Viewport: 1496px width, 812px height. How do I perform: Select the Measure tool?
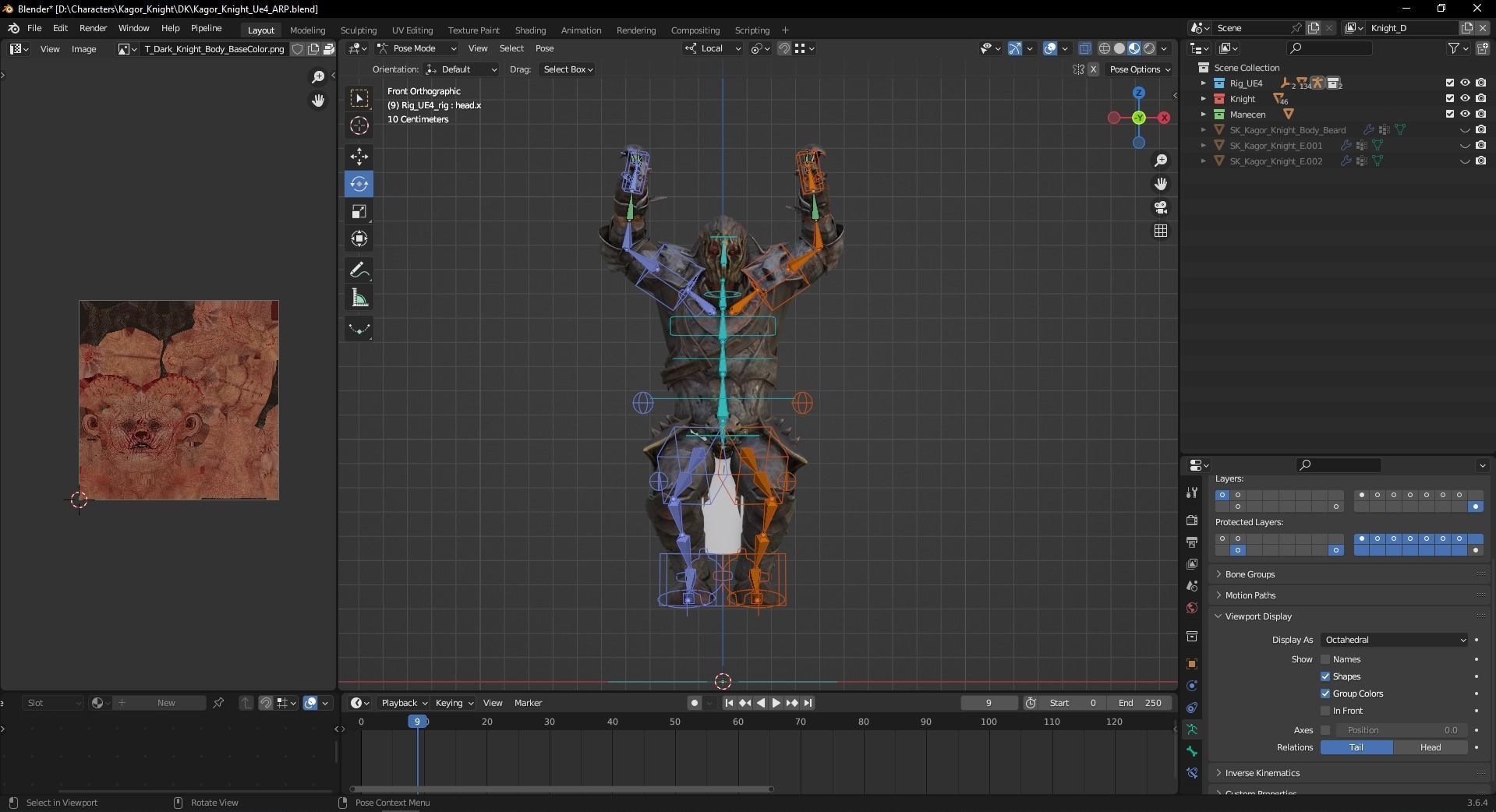359,298
